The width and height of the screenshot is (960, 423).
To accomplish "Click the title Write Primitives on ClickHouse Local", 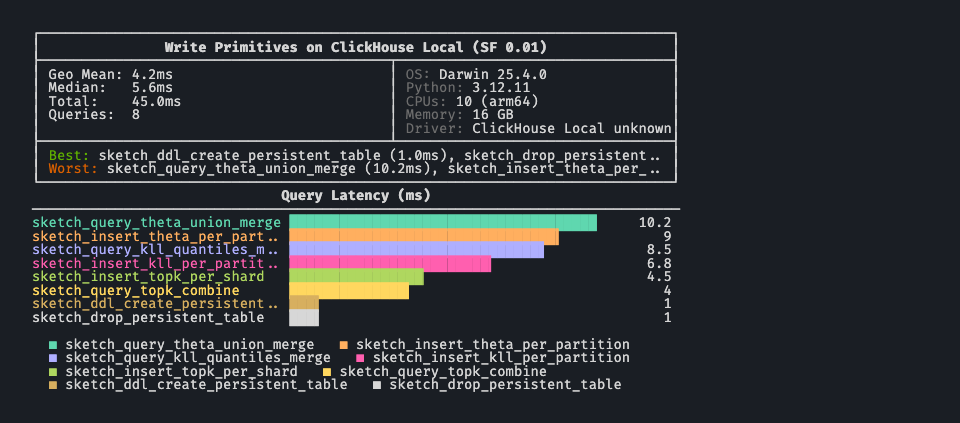I will coord(356,47).
